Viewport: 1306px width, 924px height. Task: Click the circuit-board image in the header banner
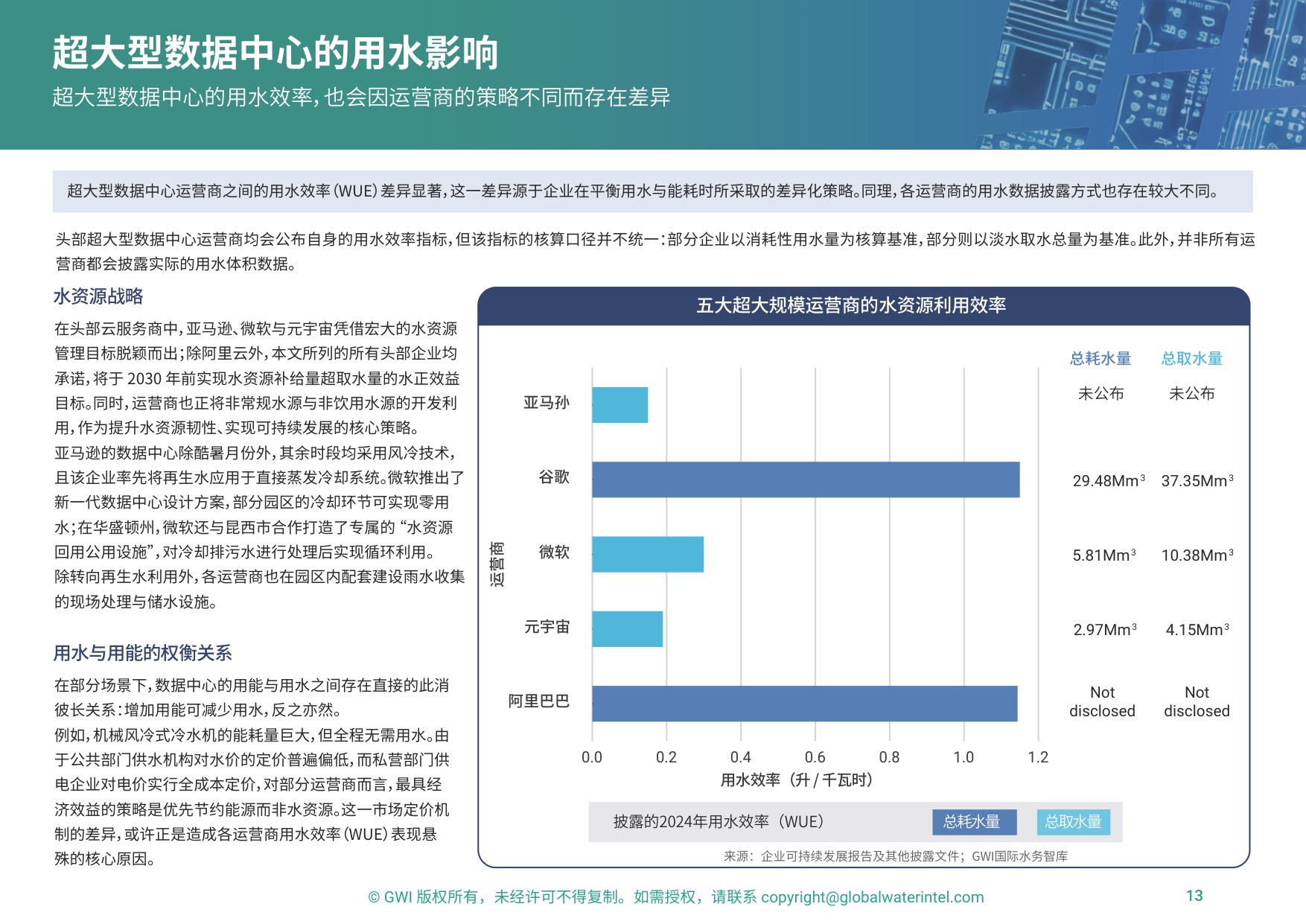[x=1139, y=71]
